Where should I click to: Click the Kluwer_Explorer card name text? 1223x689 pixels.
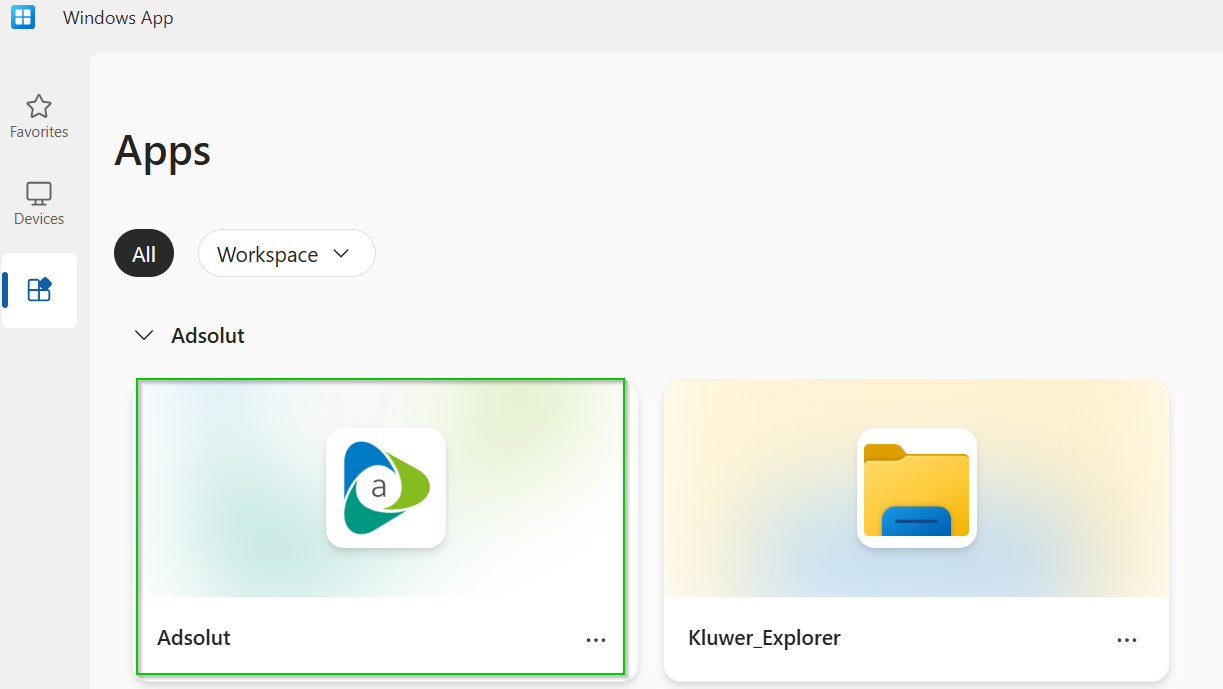click(x=764, y=638)
